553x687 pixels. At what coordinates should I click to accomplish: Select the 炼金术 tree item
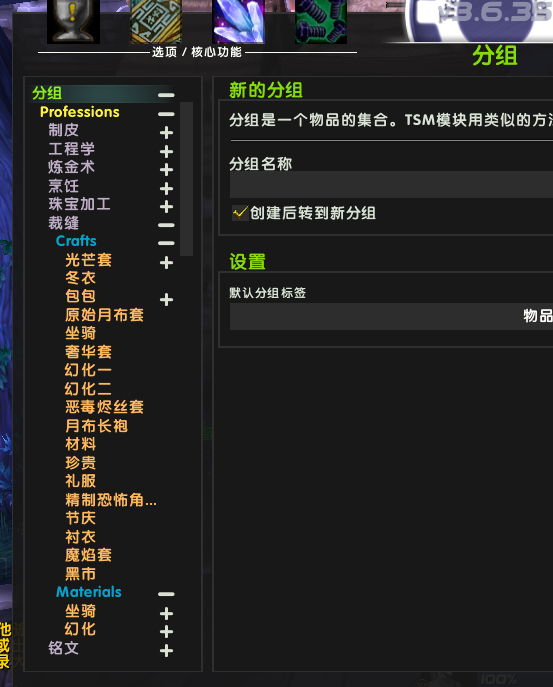[x=71, y=167]
